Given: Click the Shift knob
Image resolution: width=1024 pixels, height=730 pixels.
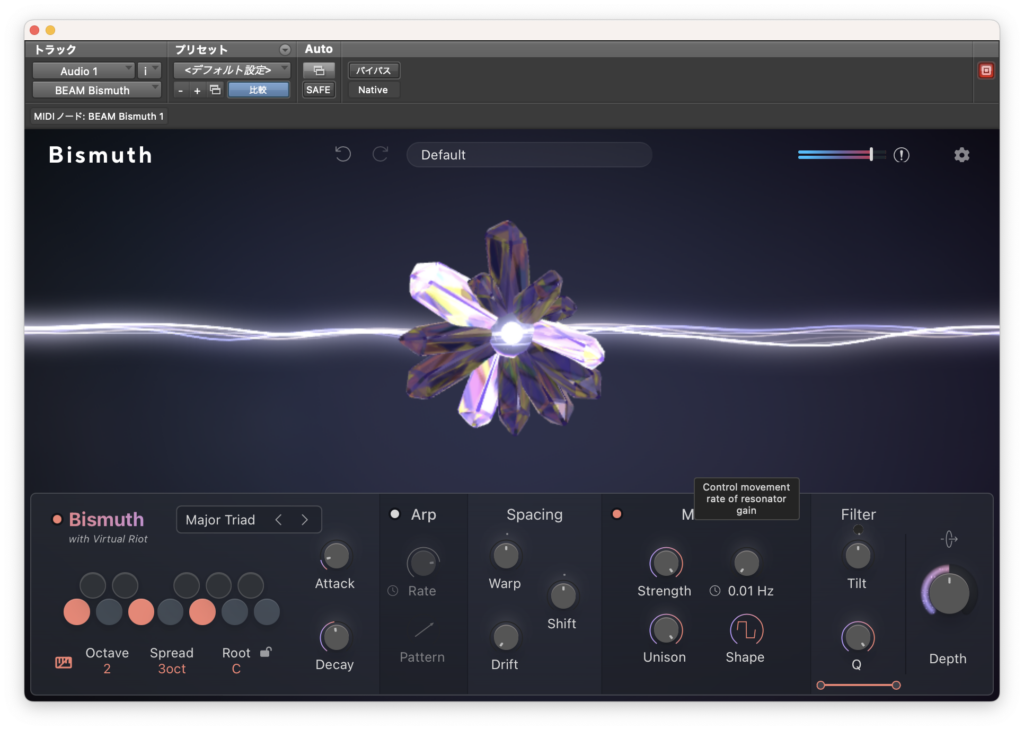Looking at the screenshot, I should 563,595.
